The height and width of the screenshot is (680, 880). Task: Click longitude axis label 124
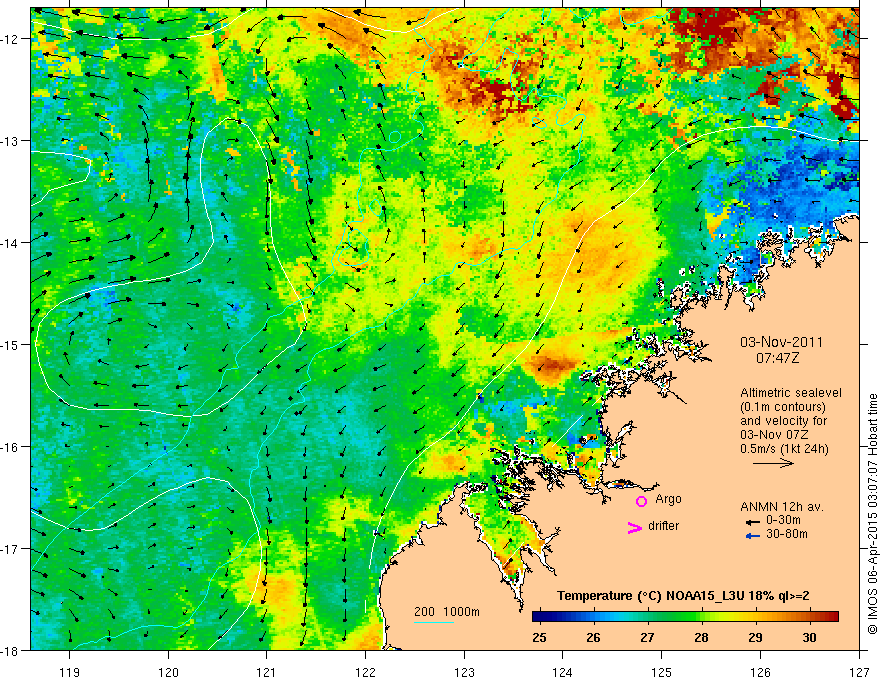[563, 672]
